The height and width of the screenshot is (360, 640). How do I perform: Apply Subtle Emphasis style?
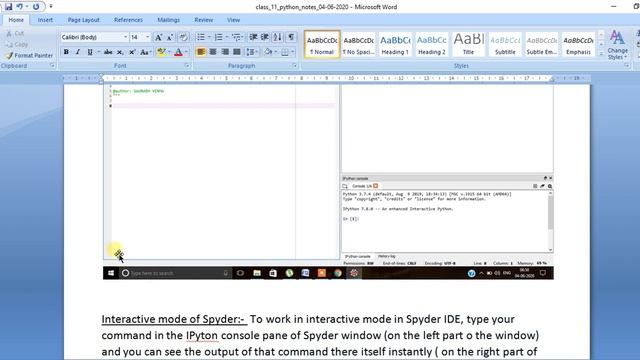pyautogui.click(x=542, y=44)
